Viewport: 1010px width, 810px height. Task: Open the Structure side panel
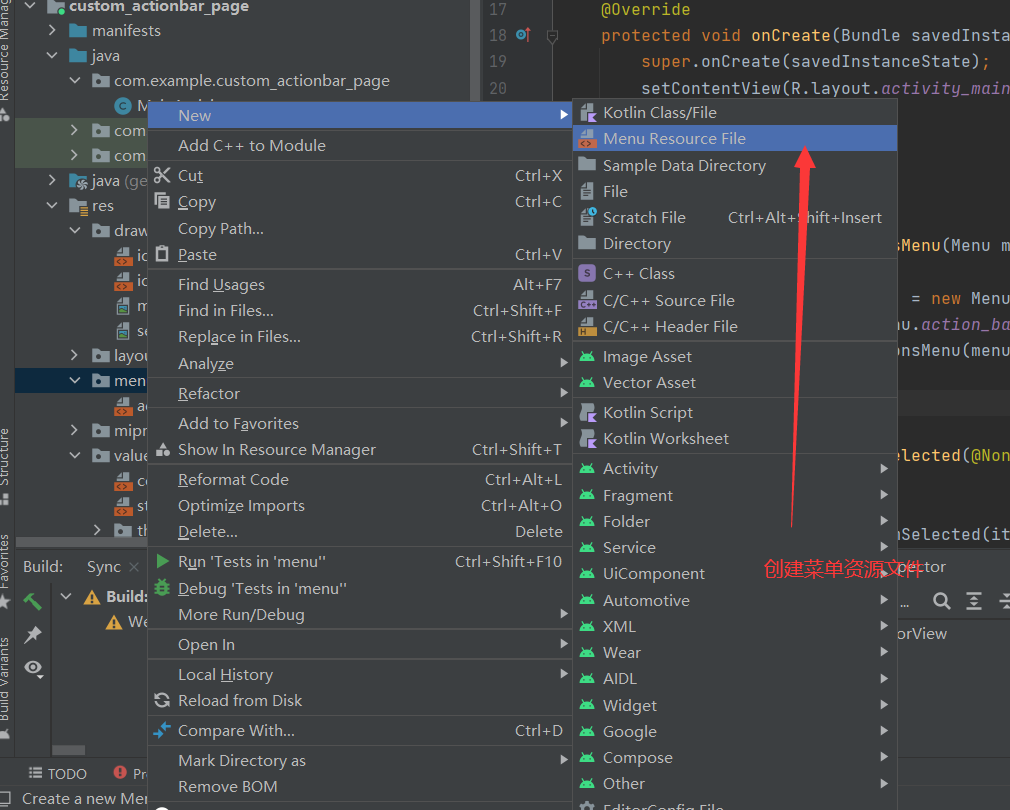click(x=5, y=466)
